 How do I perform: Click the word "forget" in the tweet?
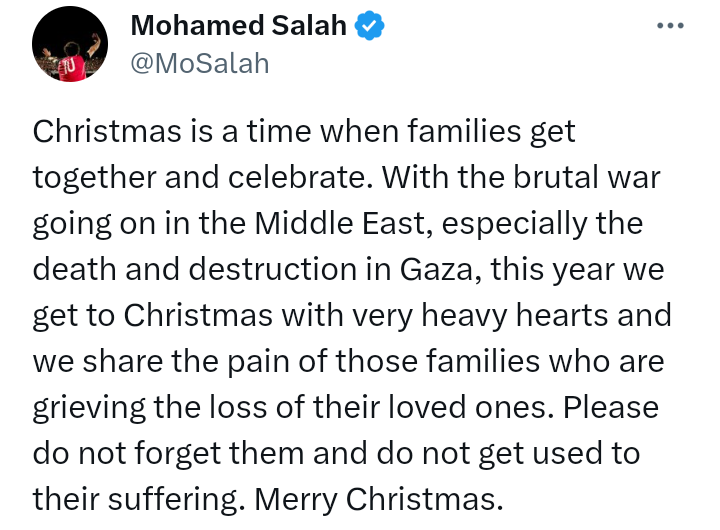point(178,454)
